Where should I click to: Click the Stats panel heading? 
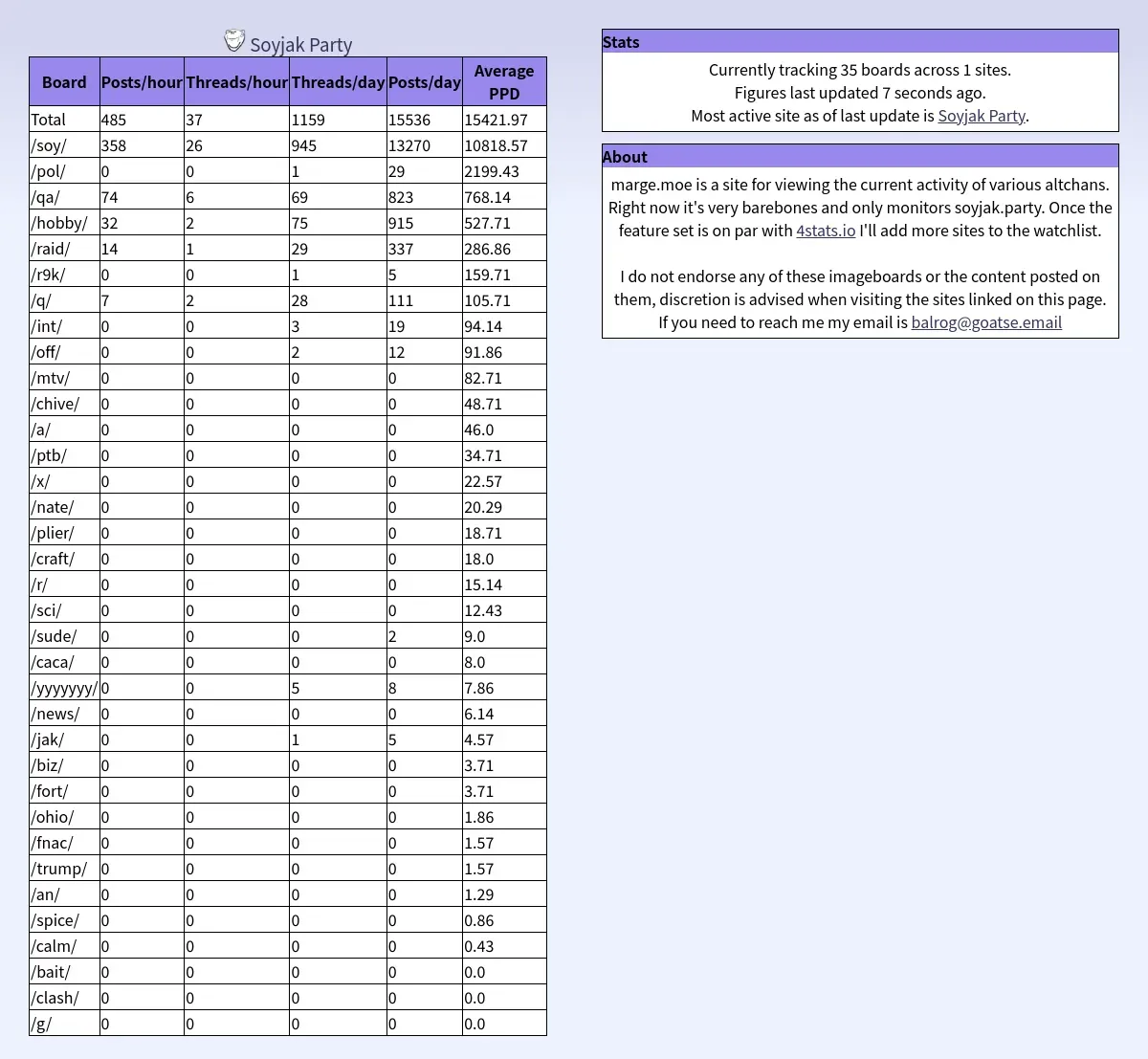[x=860, y=41]
